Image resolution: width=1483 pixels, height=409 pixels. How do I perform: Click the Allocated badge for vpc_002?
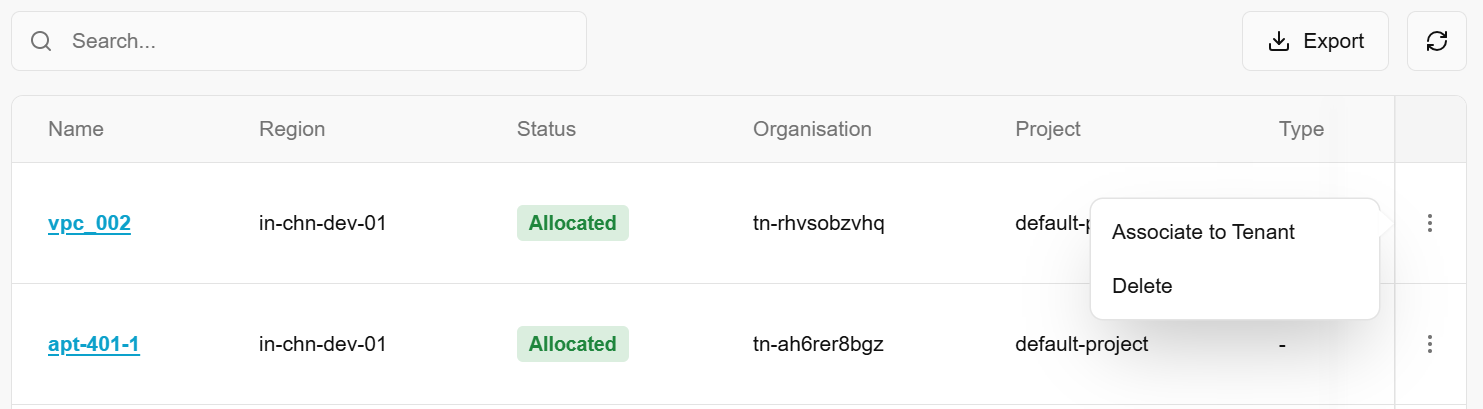(572, 223)
